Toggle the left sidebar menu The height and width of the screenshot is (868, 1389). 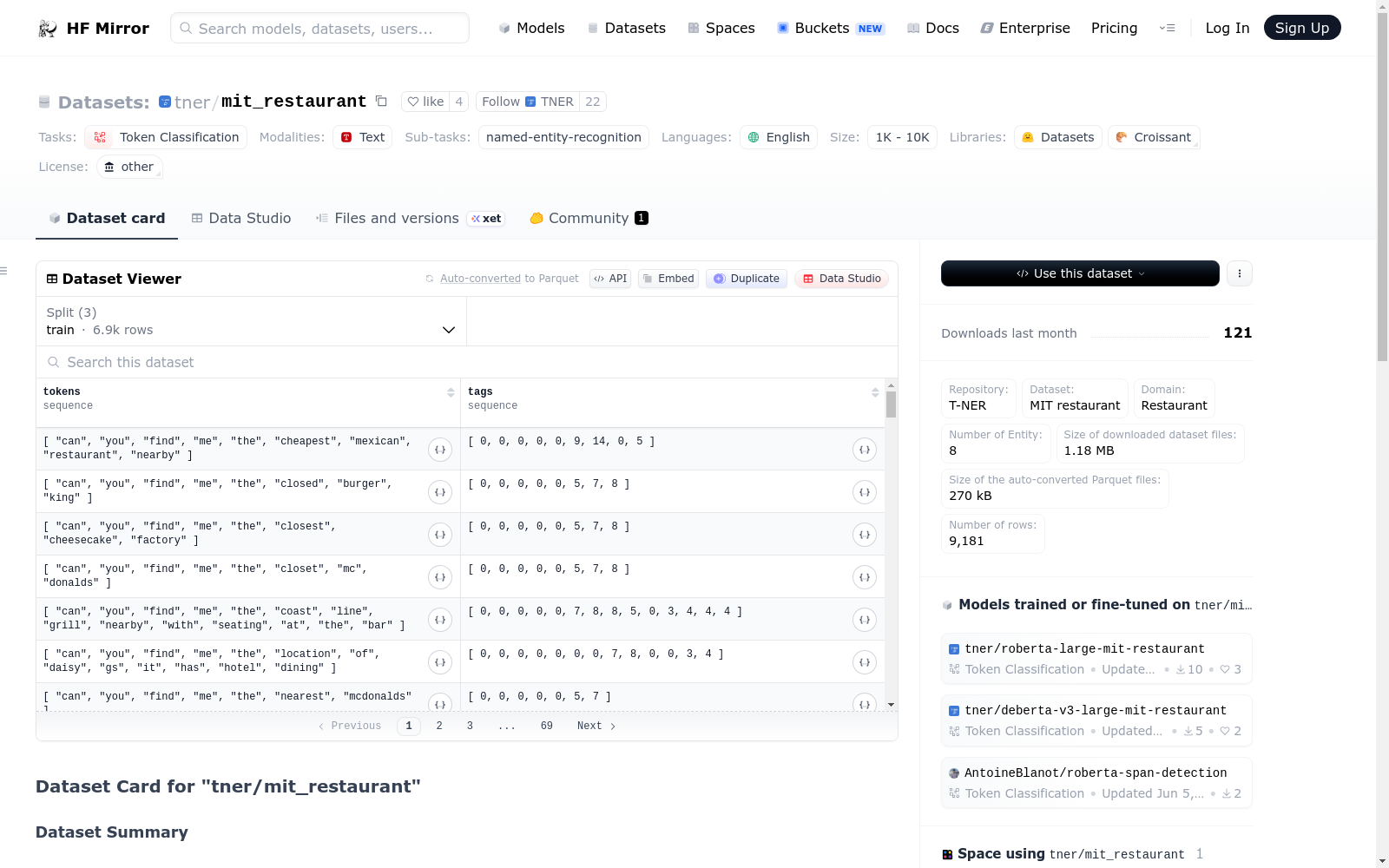3,271
